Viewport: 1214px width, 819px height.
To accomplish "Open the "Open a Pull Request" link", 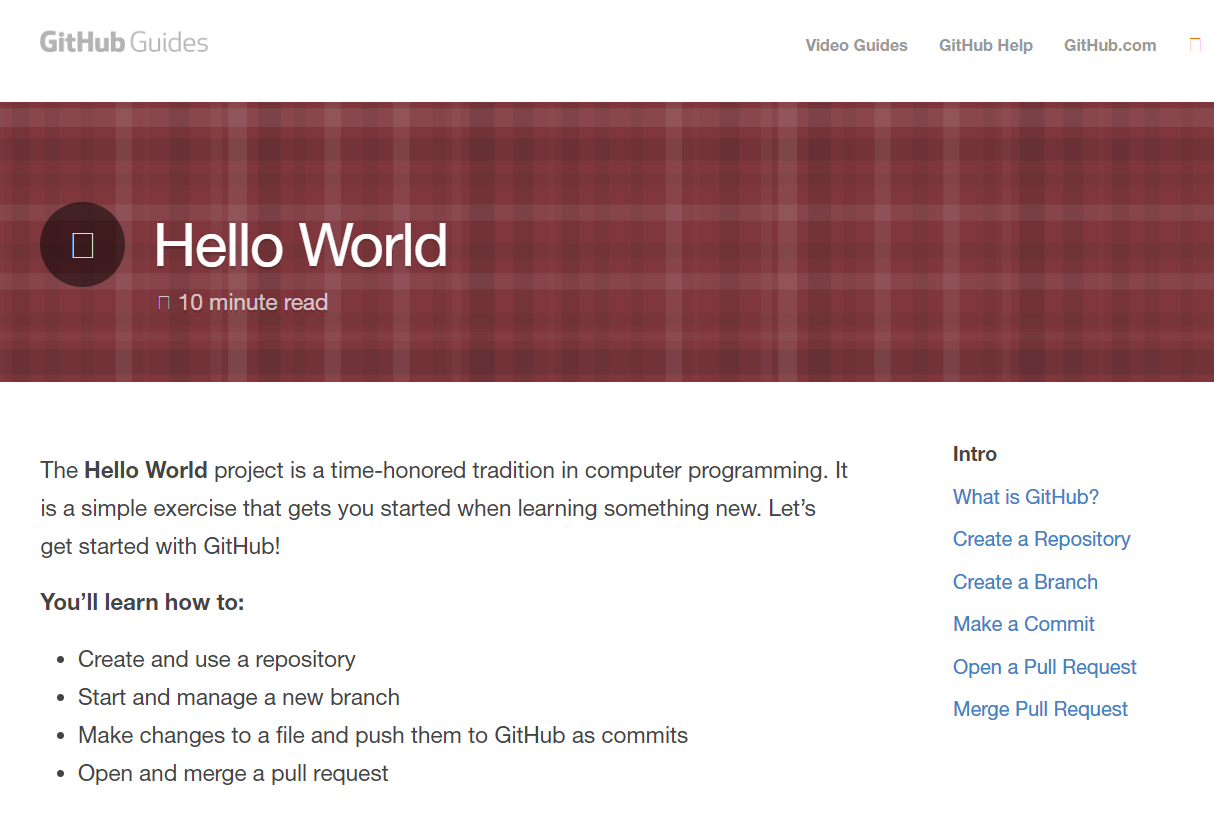I will [x=1044, y=667].
